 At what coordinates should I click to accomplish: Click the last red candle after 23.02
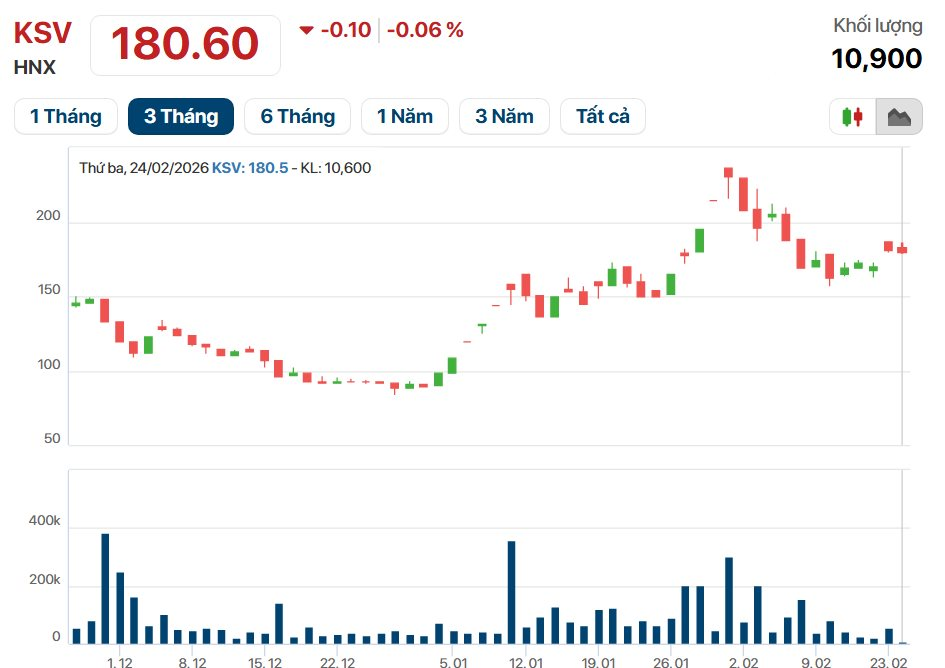902,249
